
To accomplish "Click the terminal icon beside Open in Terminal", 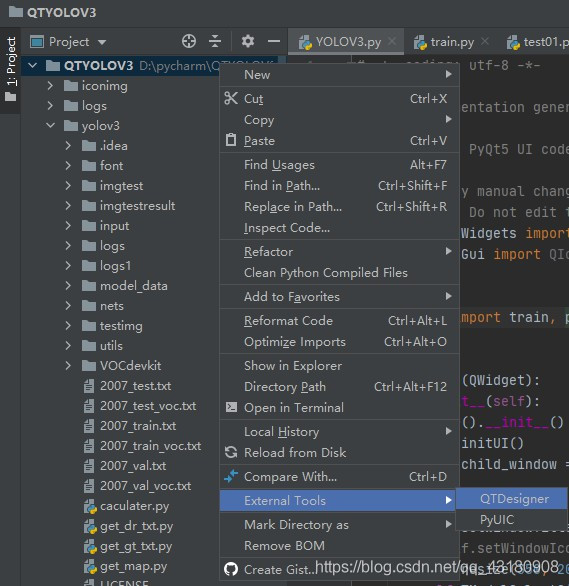I will click(231, 407).
